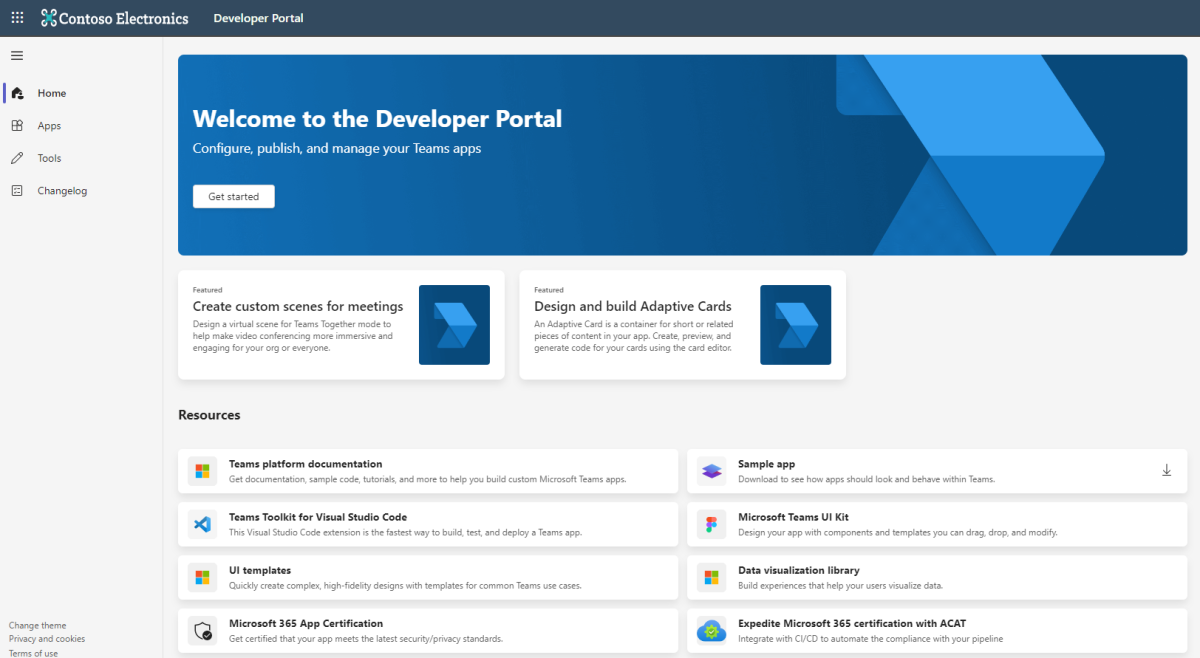Open Terms of use link

[34, 653]
